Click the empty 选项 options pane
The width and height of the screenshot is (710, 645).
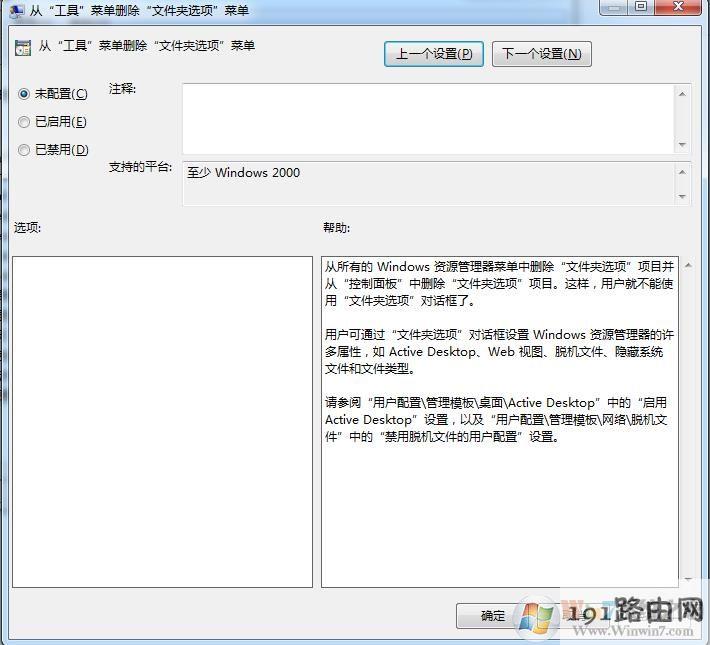pos(162,422)
